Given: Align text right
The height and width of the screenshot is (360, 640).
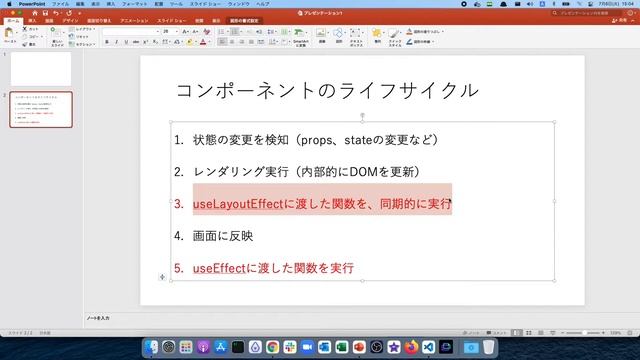Looking at the screenshot, I should coord(242,42).
